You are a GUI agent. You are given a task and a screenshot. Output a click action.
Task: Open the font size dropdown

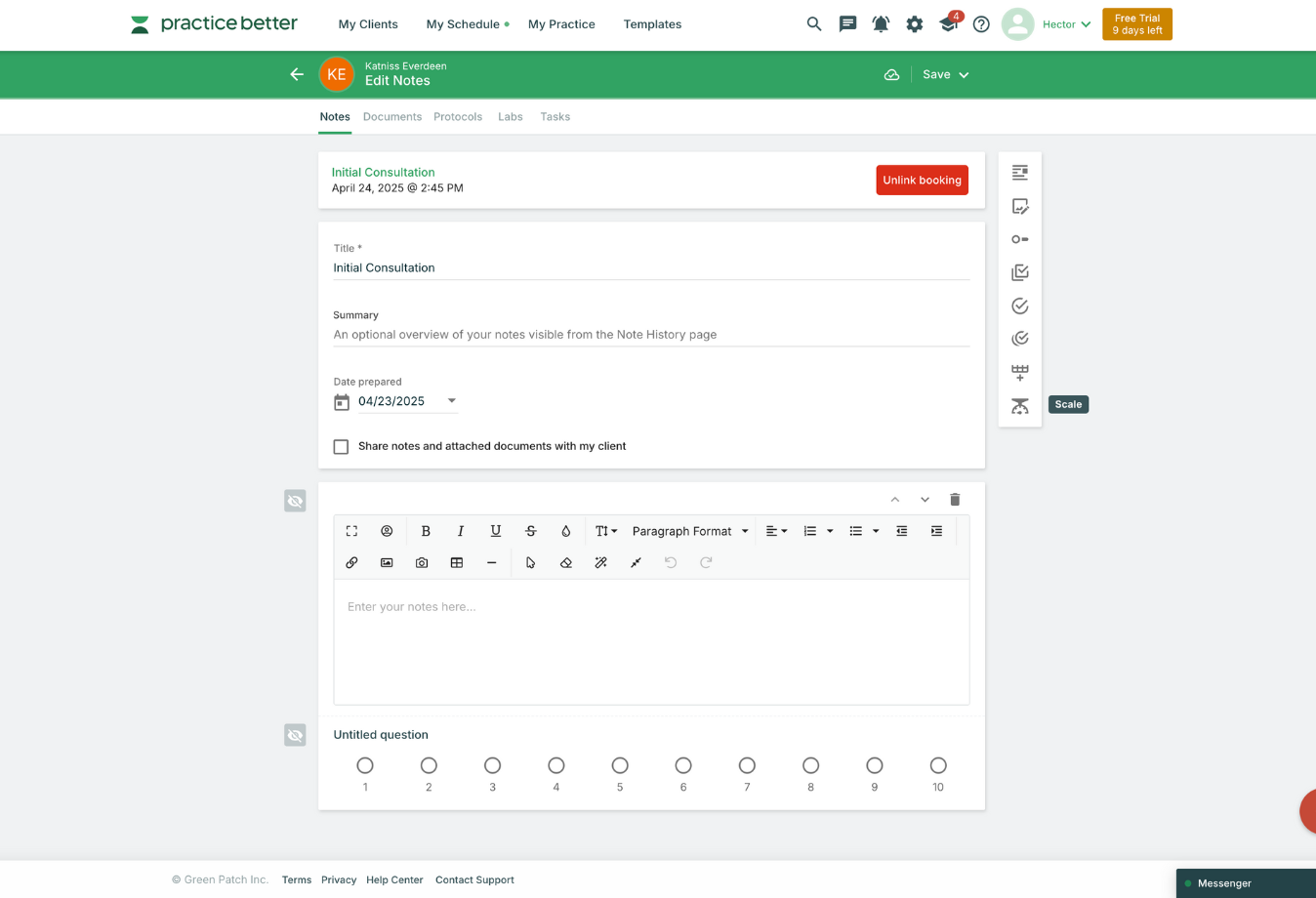(x=606, y=531)
